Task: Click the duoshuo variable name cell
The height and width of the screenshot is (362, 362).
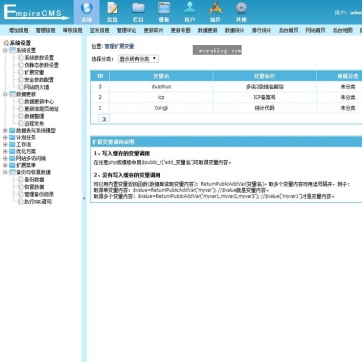Action: pos(161,87)
